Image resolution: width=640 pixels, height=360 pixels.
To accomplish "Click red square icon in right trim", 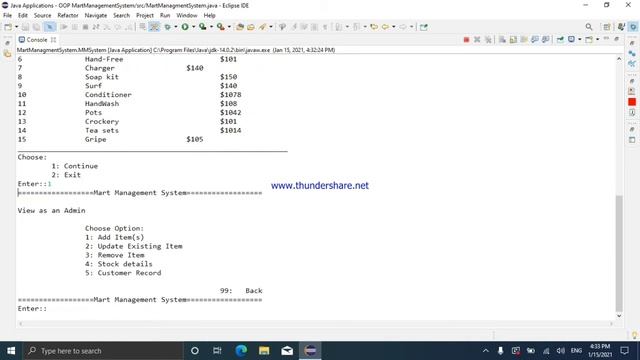I will point(632,102).
